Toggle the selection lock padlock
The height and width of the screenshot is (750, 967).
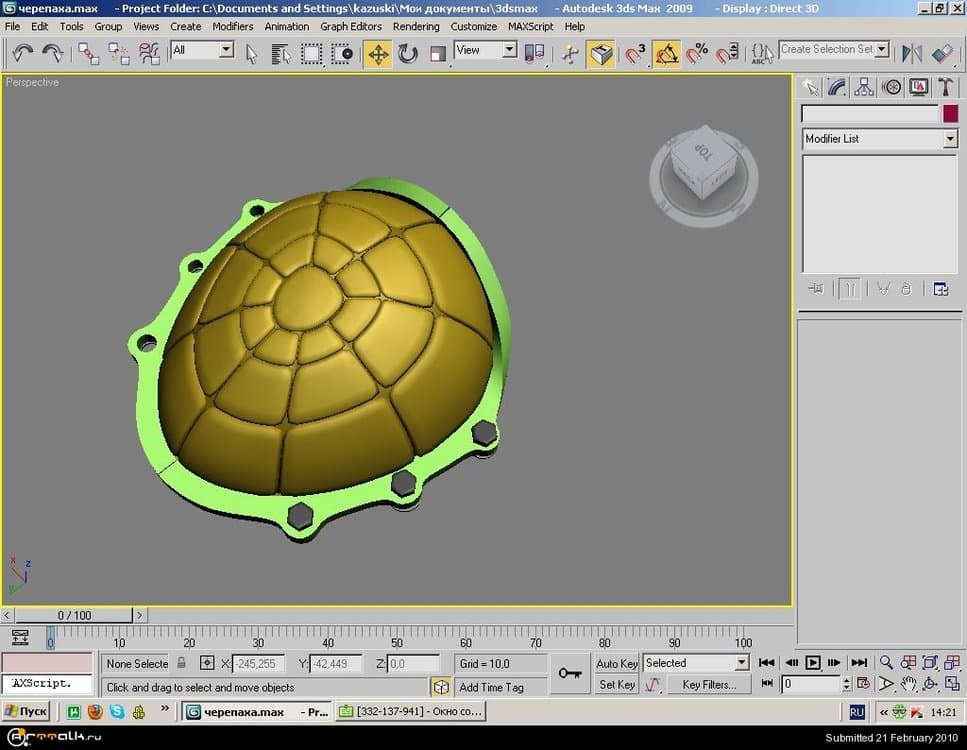[x=182, y=663]
